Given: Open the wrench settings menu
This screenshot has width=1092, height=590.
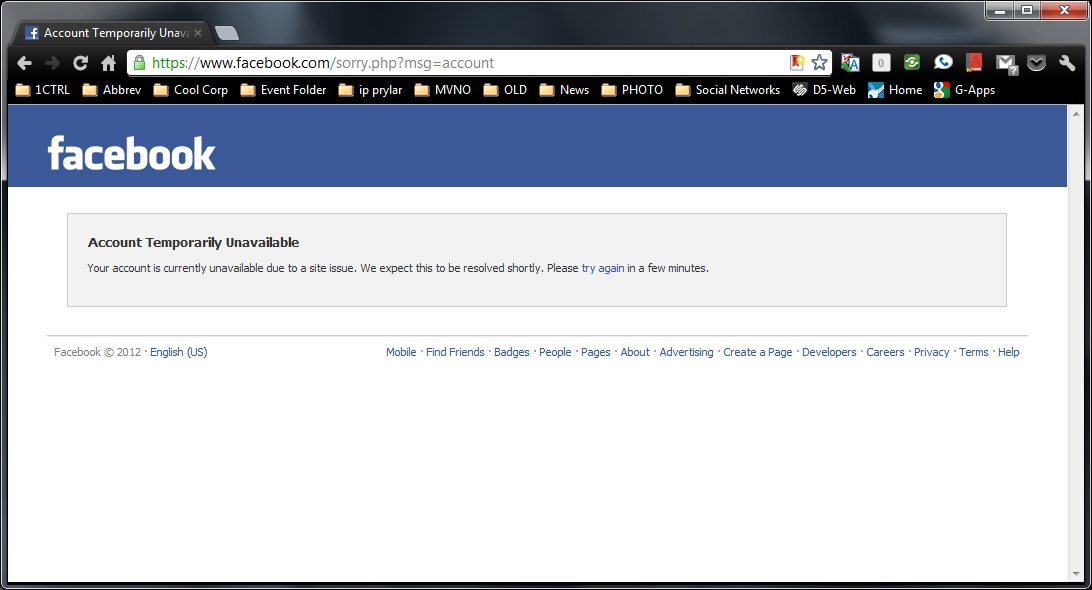Looking at the screenshot, I should (x=1067, y=62).
